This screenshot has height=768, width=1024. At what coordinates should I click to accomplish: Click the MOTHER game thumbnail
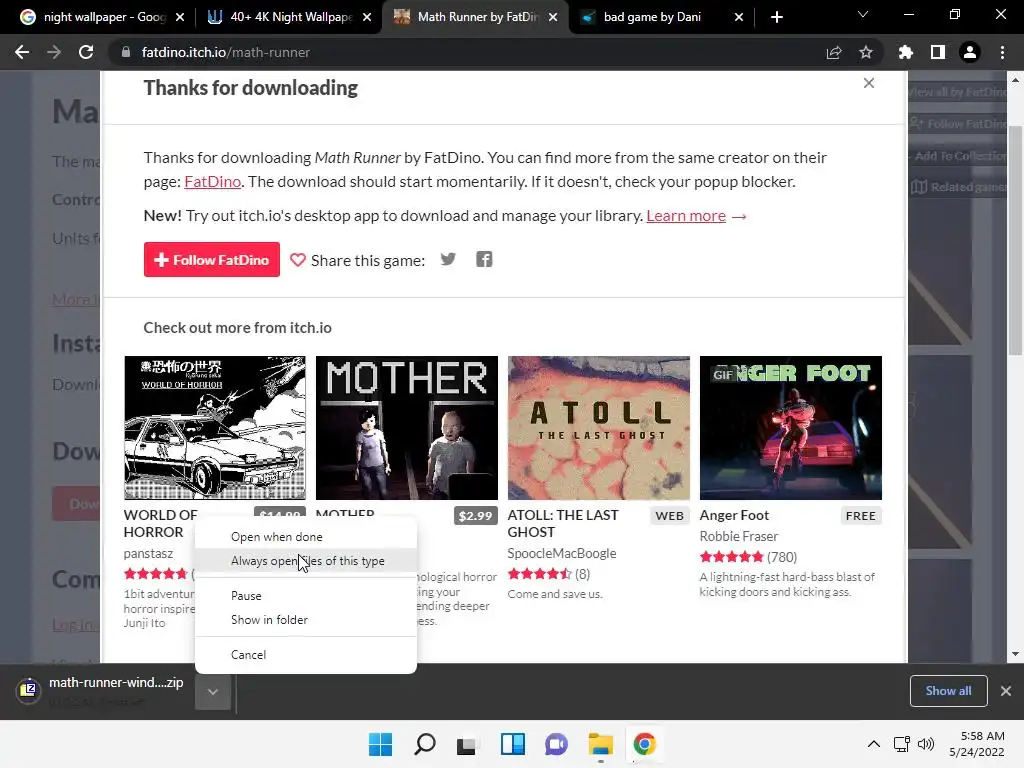pyautogui.click(x=407, y=428)
